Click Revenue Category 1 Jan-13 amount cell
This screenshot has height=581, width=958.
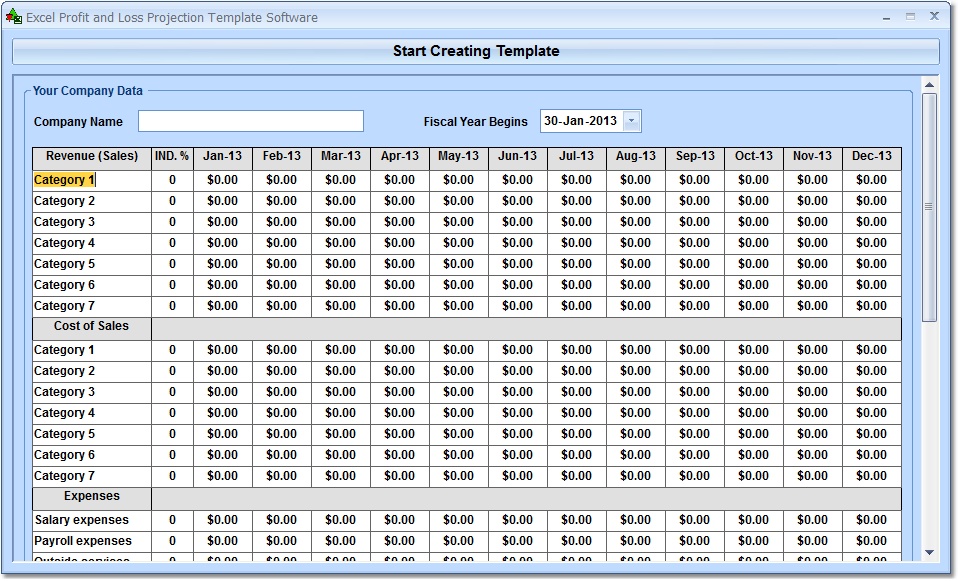coord(222,180)
